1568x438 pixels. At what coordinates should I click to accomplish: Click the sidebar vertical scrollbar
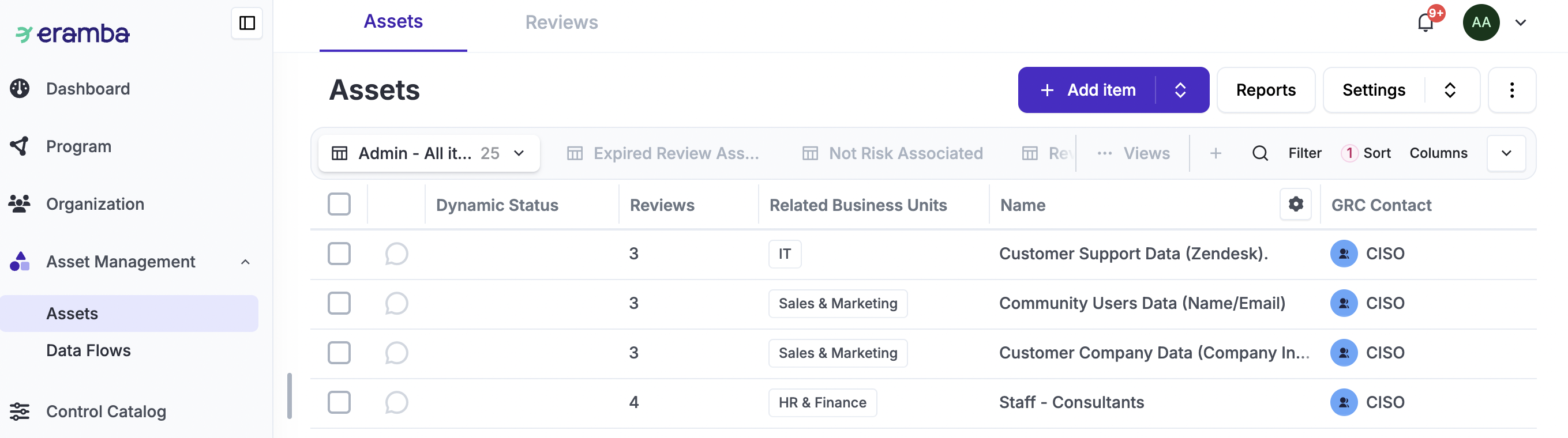[x=290, y=395]
